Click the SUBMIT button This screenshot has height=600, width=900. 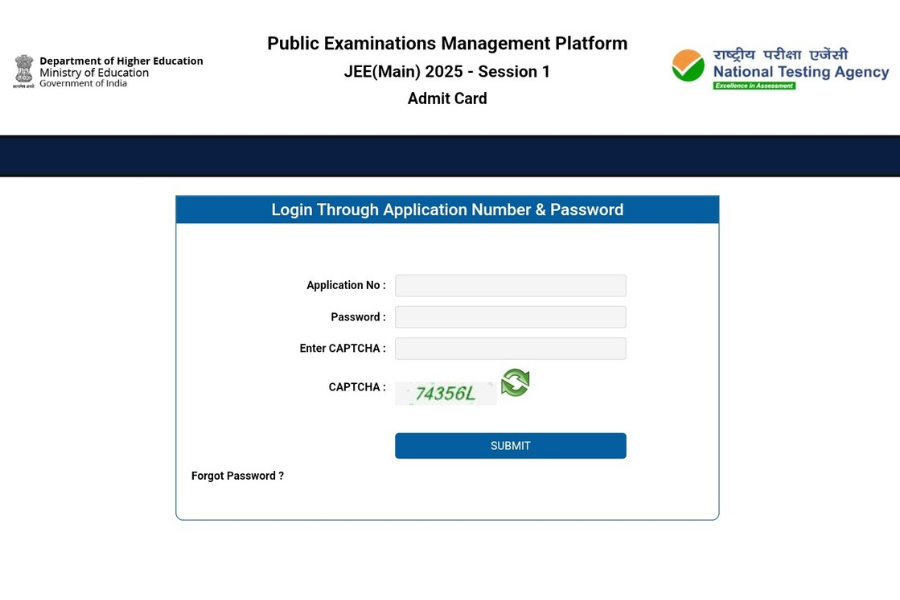[x=510, y=446]
